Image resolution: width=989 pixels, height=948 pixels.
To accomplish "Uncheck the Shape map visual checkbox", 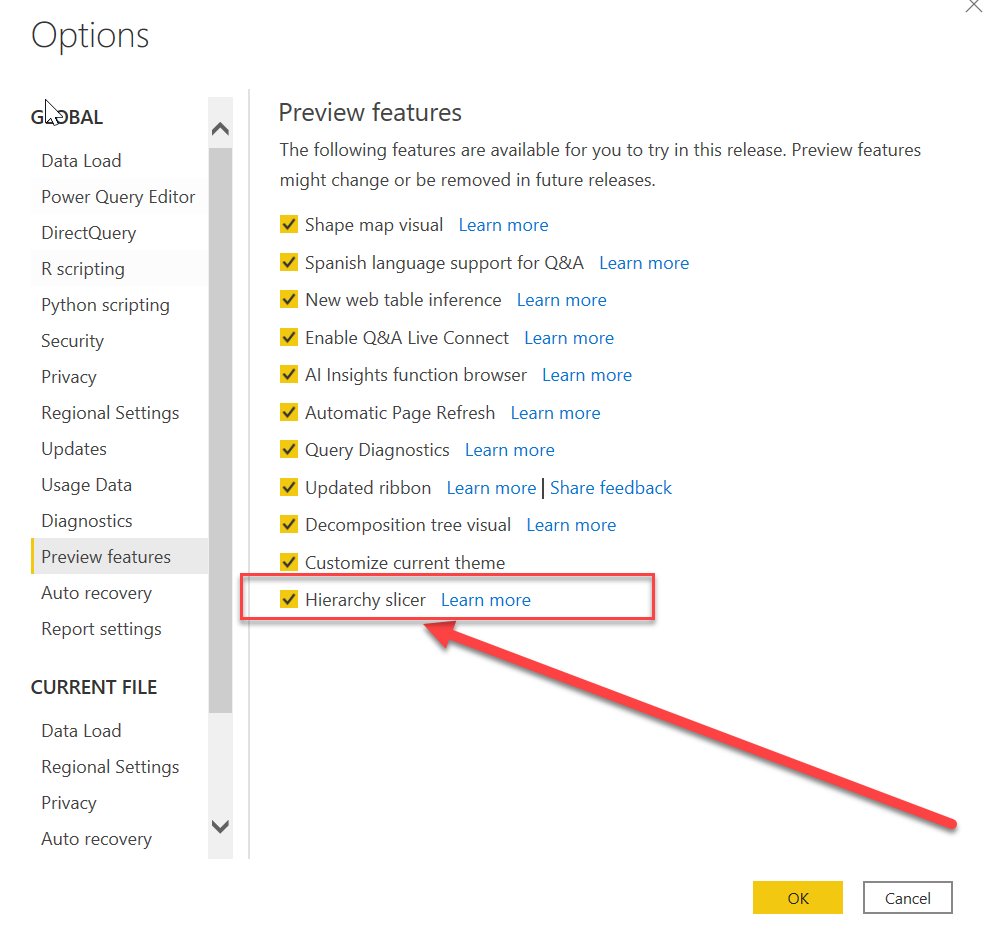I will click(289, 224).
